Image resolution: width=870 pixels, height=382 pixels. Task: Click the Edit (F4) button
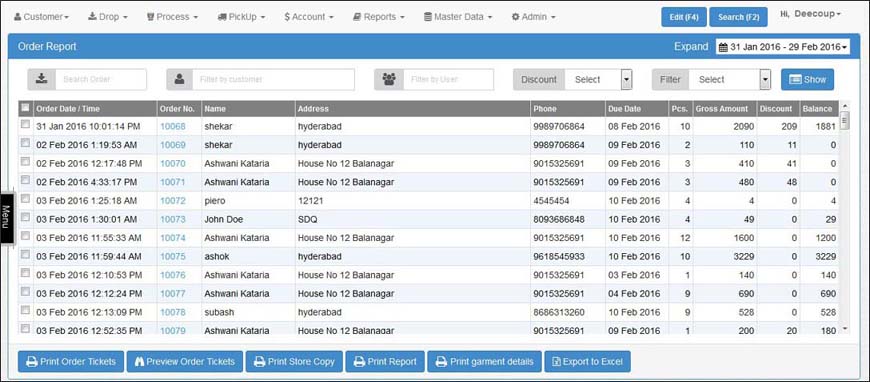tap(684, 17)
